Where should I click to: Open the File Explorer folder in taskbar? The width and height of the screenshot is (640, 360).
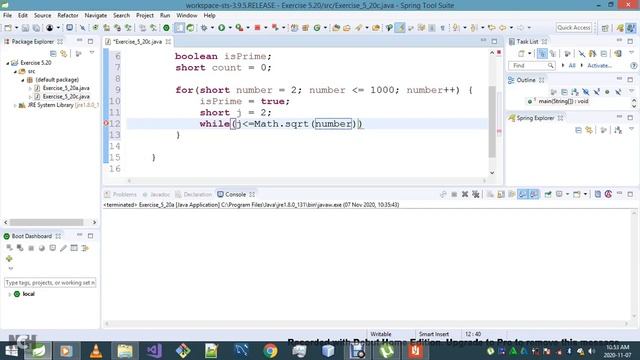click(x=125, y=351)
